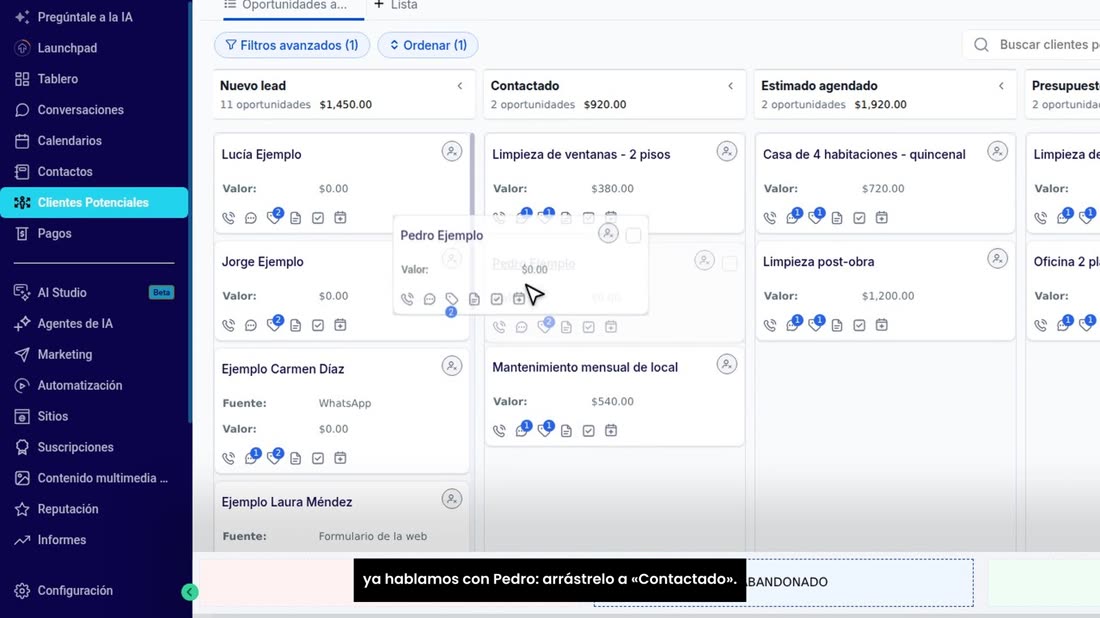Click the Beta badge next to AI Studio

coord(161,293)
